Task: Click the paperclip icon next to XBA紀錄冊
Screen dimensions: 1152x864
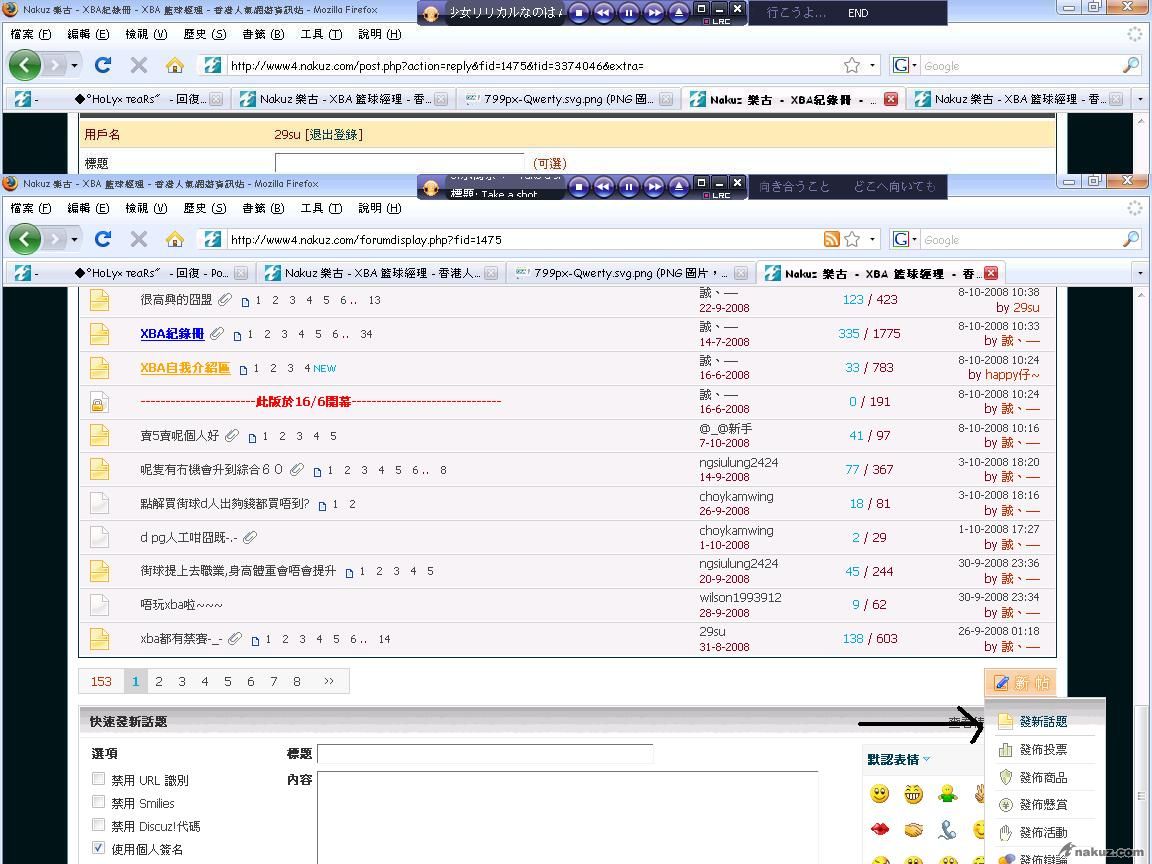Action: pyautogui.click(x=217, y=334)
